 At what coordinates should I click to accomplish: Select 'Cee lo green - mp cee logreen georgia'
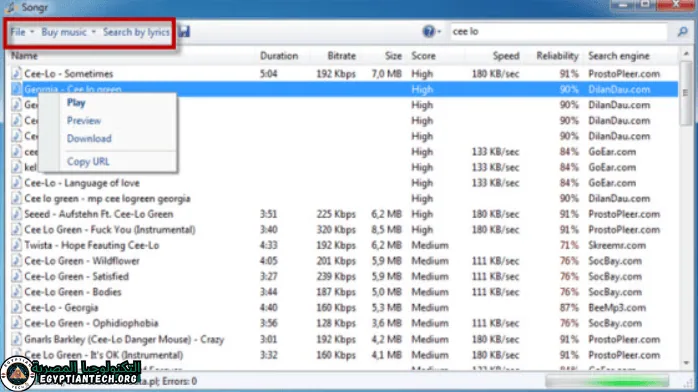pos(107,198)
